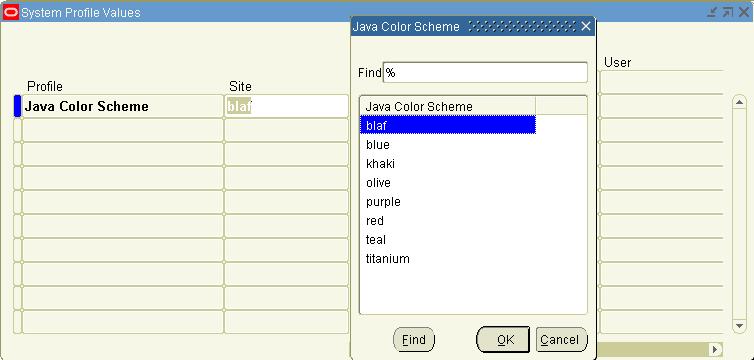Select olive in the color scheme list

(x=448, y=183)
